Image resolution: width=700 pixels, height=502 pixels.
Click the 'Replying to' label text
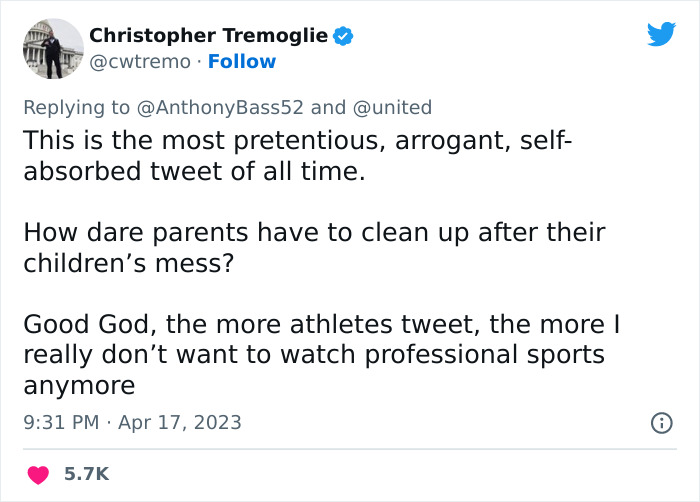[76, 107]
